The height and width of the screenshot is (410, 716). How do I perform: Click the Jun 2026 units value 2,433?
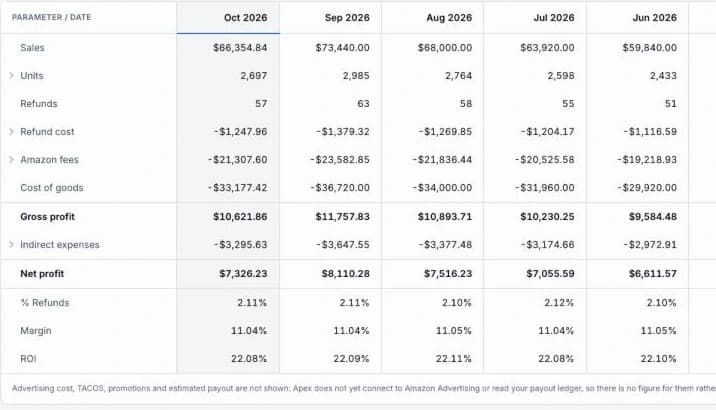pyautogui.click(x=663, y=76)
